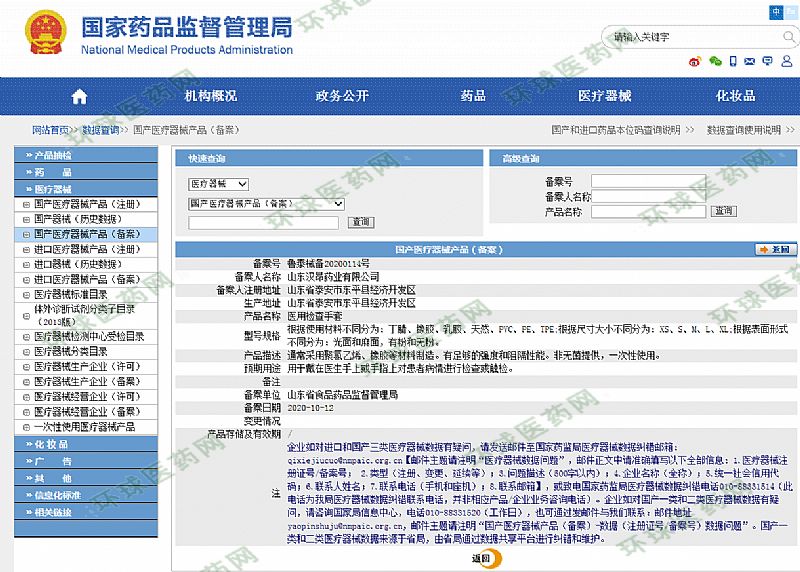Click 查询 button in 高级查询 panel
800x572 pixels.
click(x=722, y=211)
